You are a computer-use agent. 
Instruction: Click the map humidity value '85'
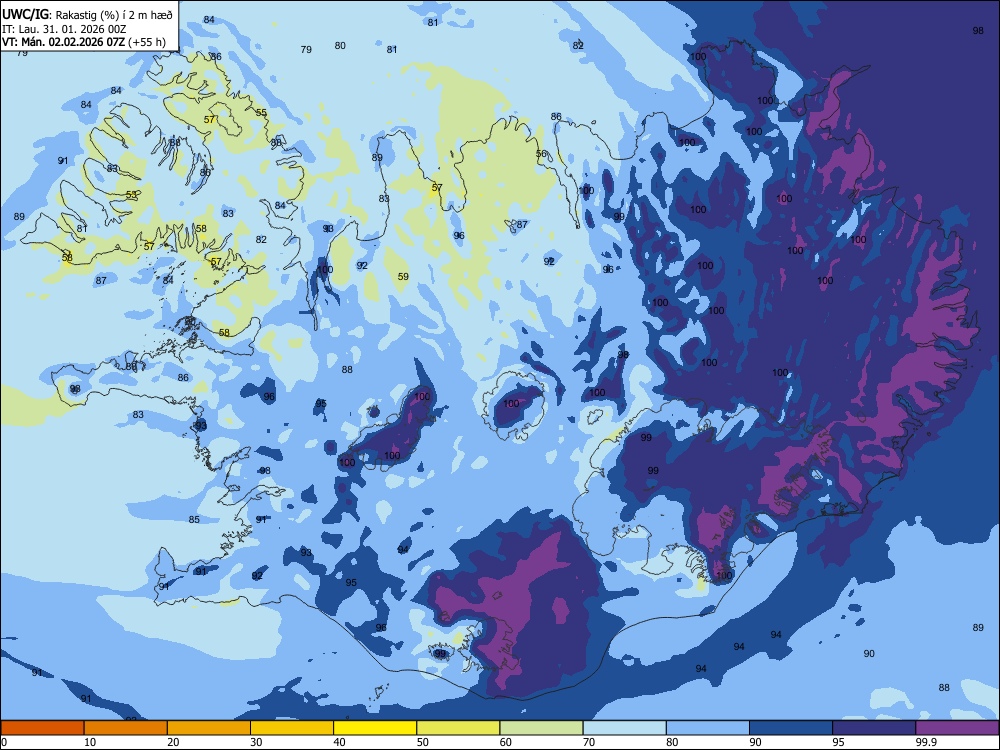point(194,519)
